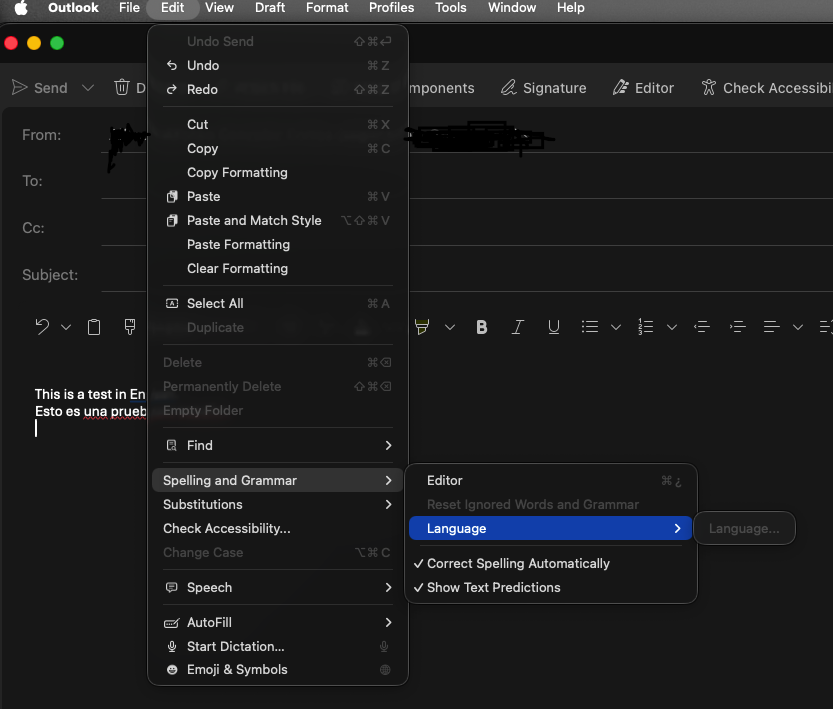
Task: Choose Copy Formatting
Action: 277,173
